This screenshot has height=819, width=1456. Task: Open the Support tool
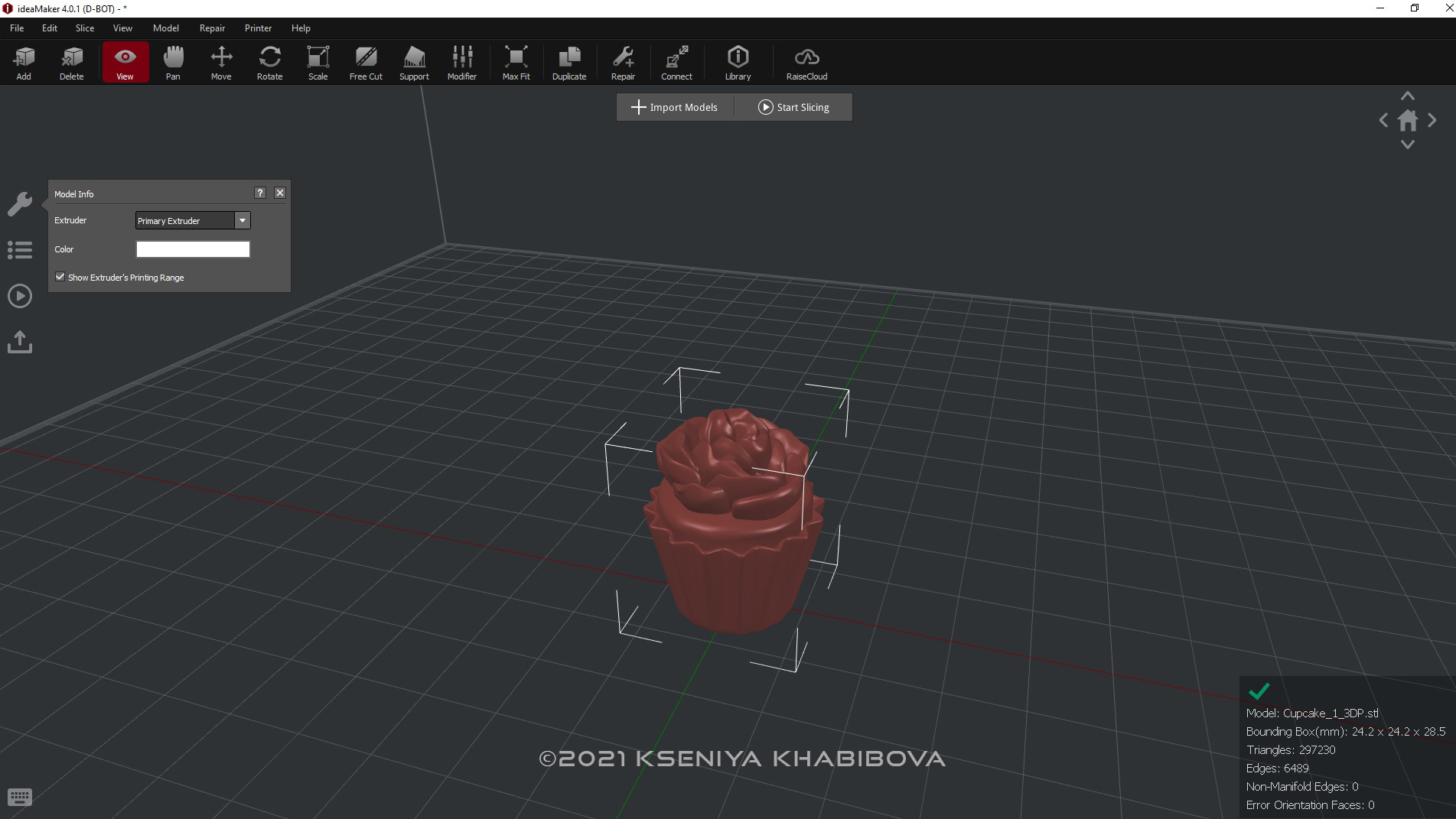pyautogui.click(x=414, y=63)
